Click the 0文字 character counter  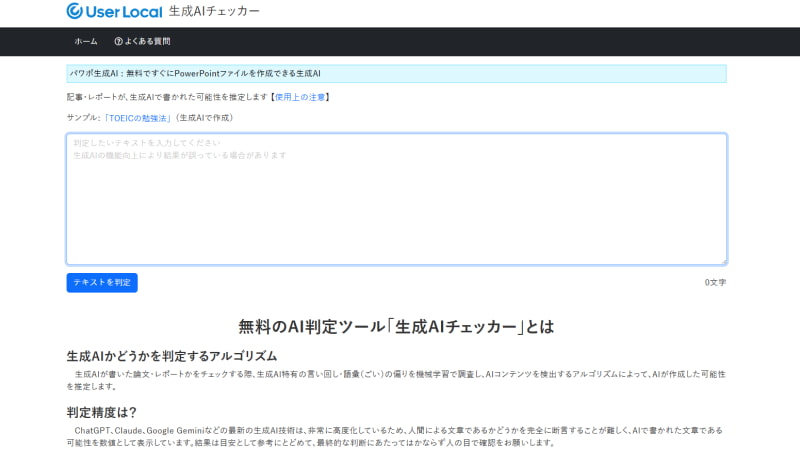[x=715, y=283]
